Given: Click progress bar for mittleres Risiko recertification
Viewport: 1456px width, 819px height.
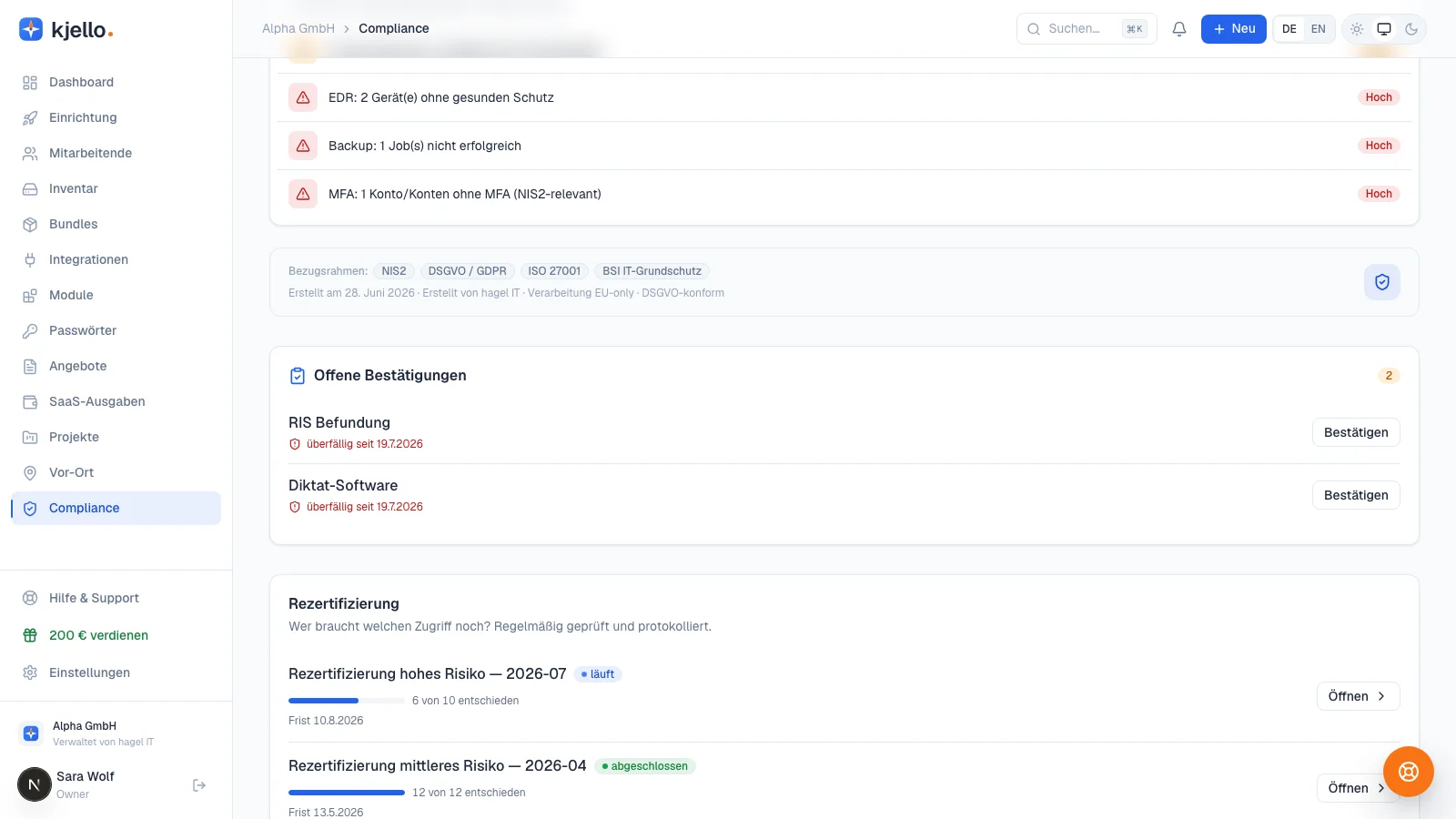Looking at the screenshot, I should tap(347, 793).
